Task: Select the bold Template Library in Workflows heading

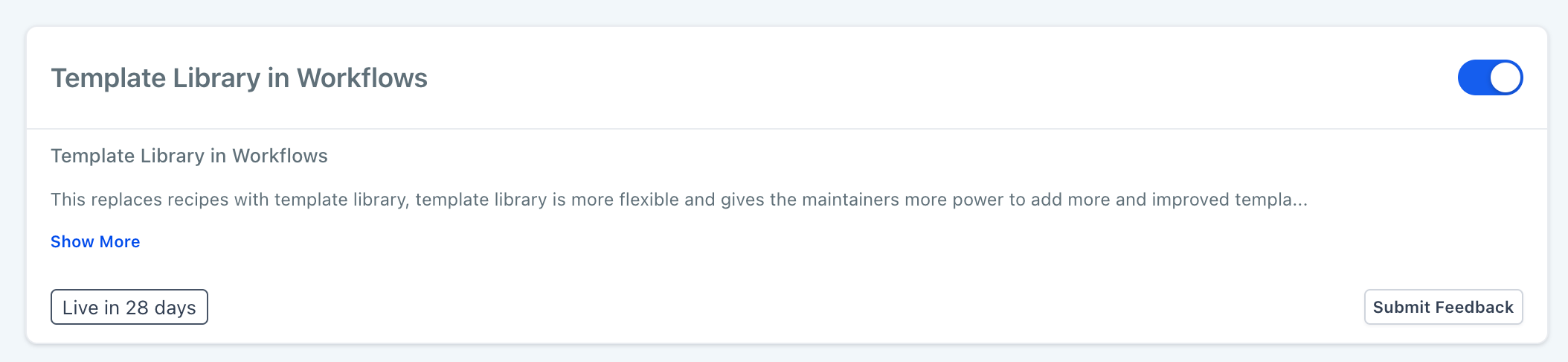Action: tap(239, 78)
